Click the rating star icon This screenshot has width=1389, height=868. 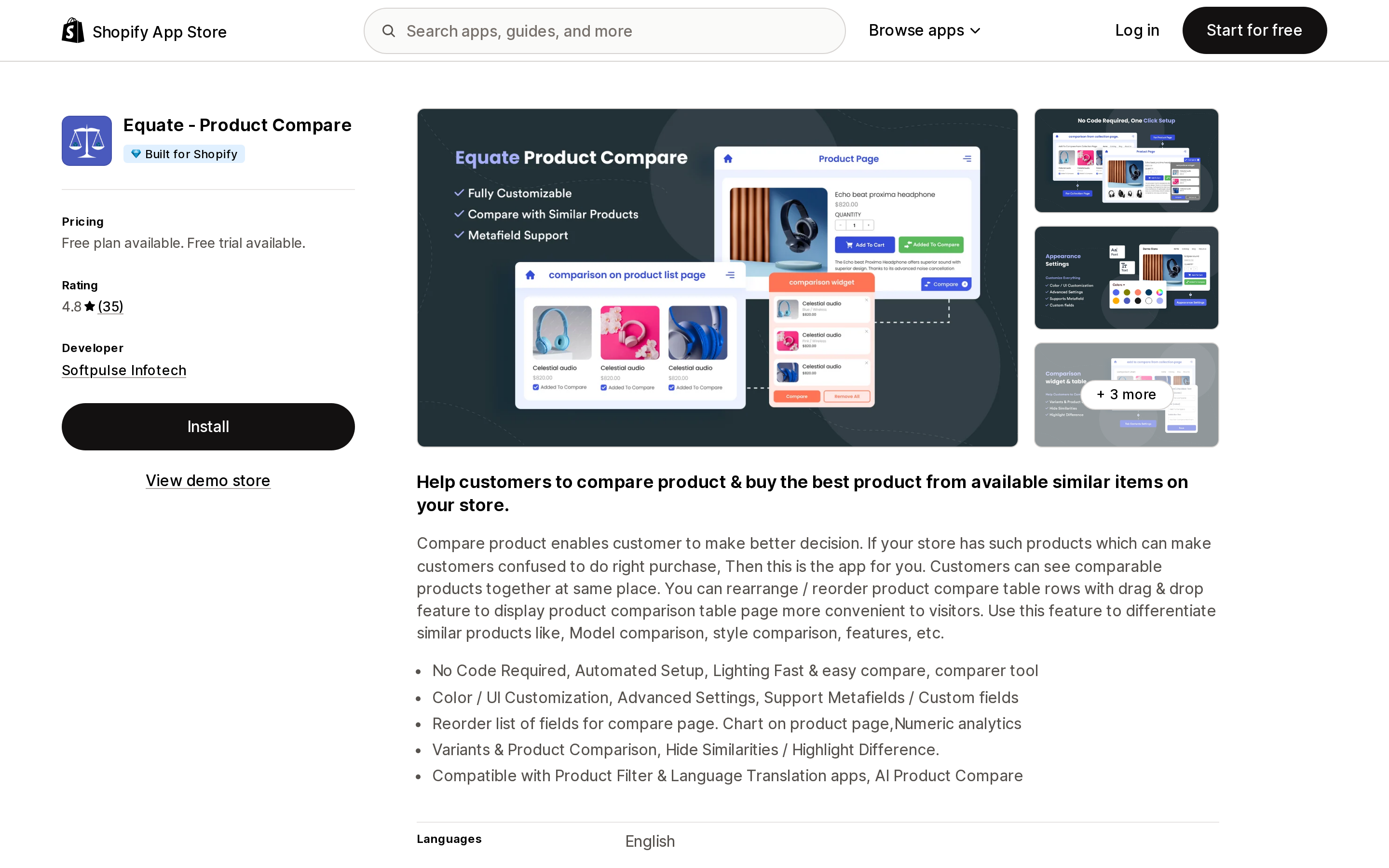(90, 307)
